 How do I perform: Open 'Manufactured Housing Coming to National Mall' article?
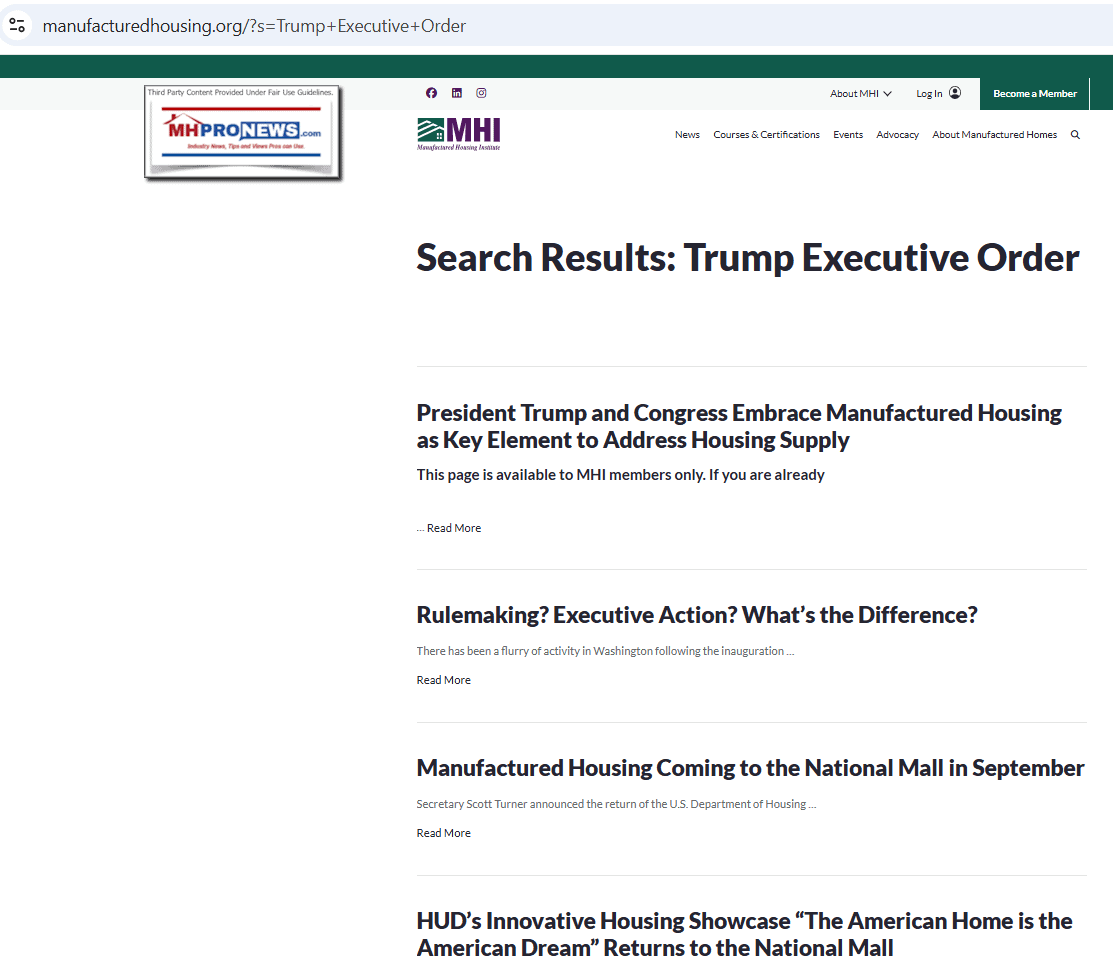coord(750,768)
